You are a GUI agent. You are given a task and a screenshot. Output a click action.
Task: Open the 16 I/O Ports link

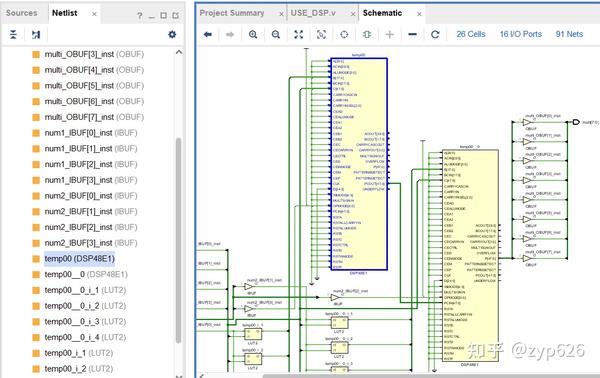tap(521, 34)
